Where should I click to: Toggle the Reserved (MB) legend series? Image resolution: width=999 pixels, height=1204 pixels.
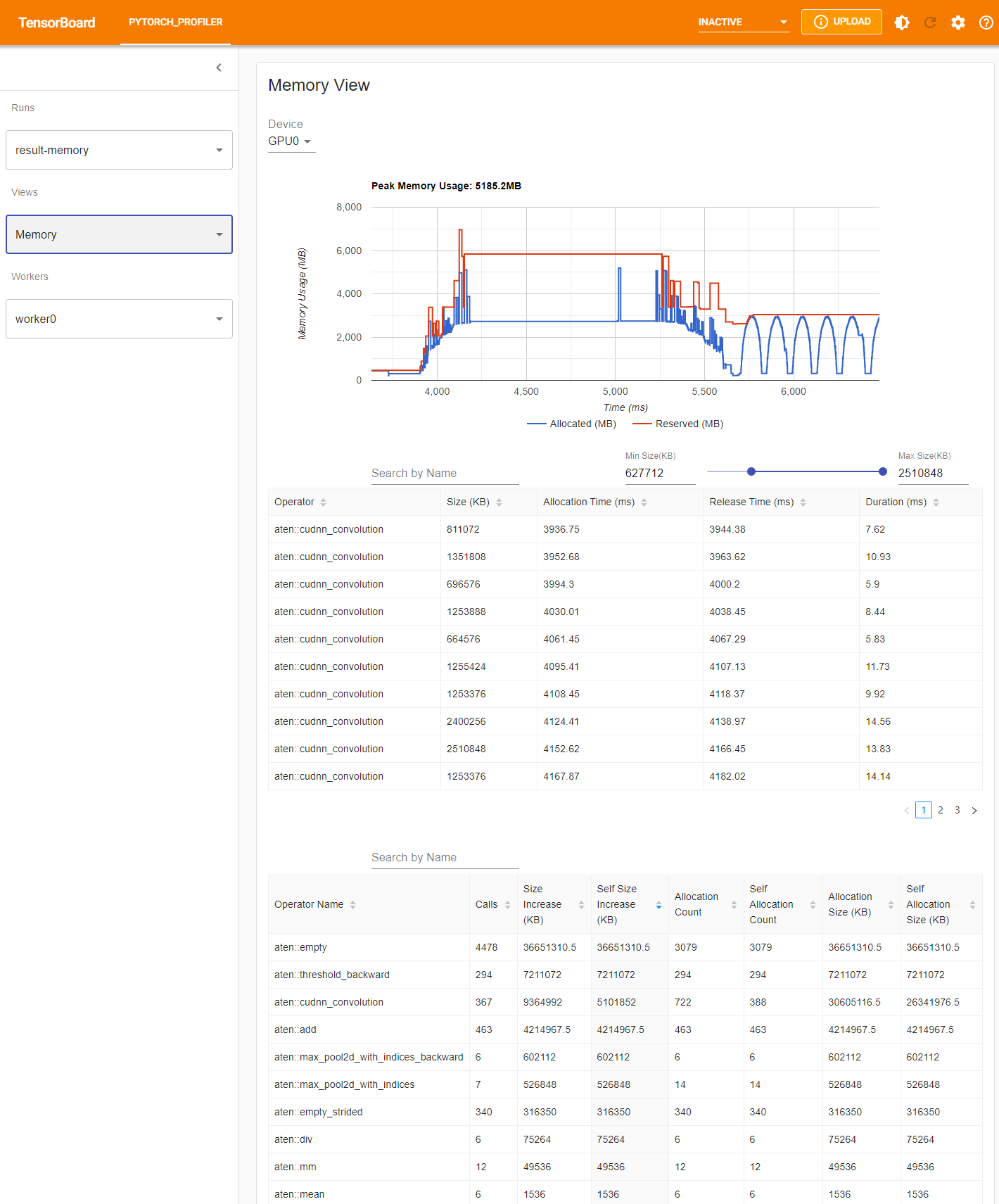click(678, 424)
